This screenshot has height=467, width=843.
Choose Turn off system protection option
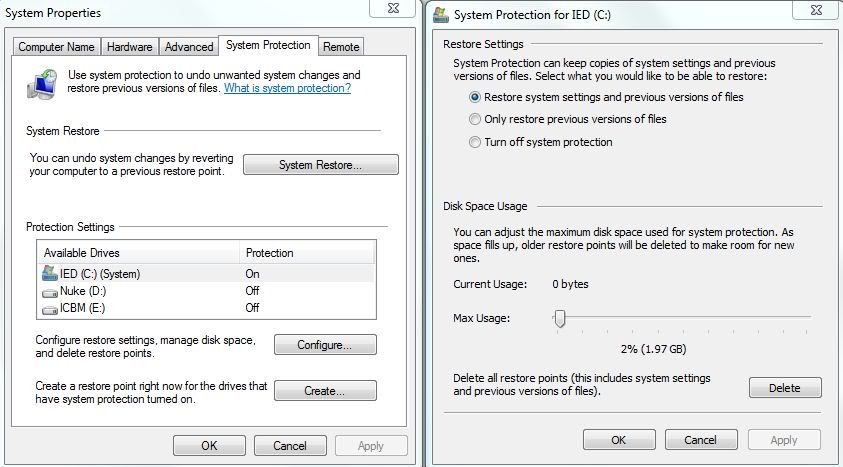point(475,142)
